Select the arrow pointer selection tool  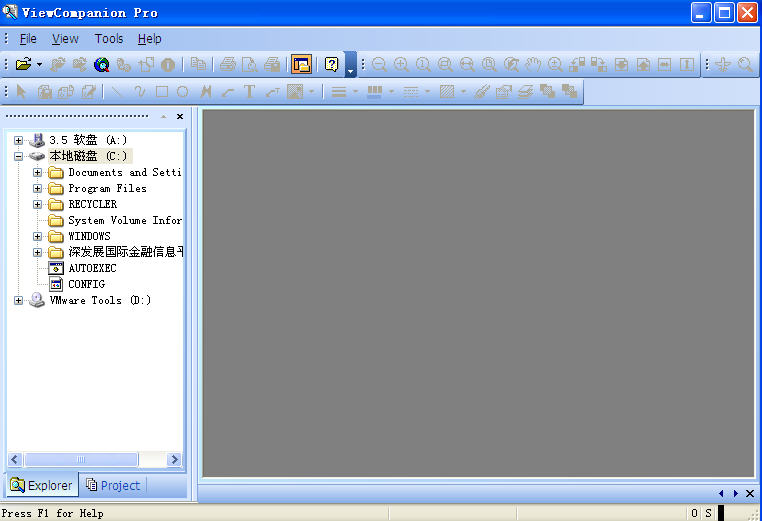click(x=23, y=92)
